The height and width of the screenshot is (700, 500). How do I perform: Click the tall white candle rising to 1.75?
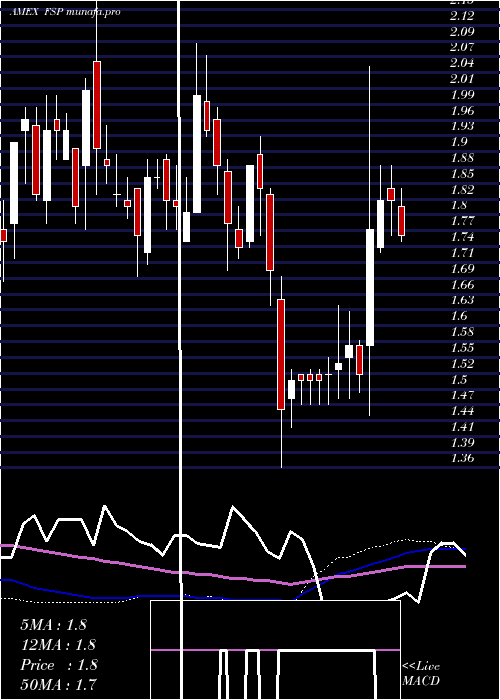pos(370,288)
